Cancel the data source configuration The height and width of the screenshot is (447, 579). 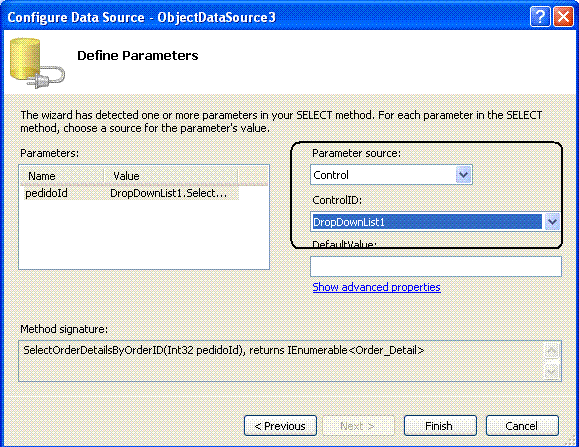pyautogui.click(x=522, y=426)
